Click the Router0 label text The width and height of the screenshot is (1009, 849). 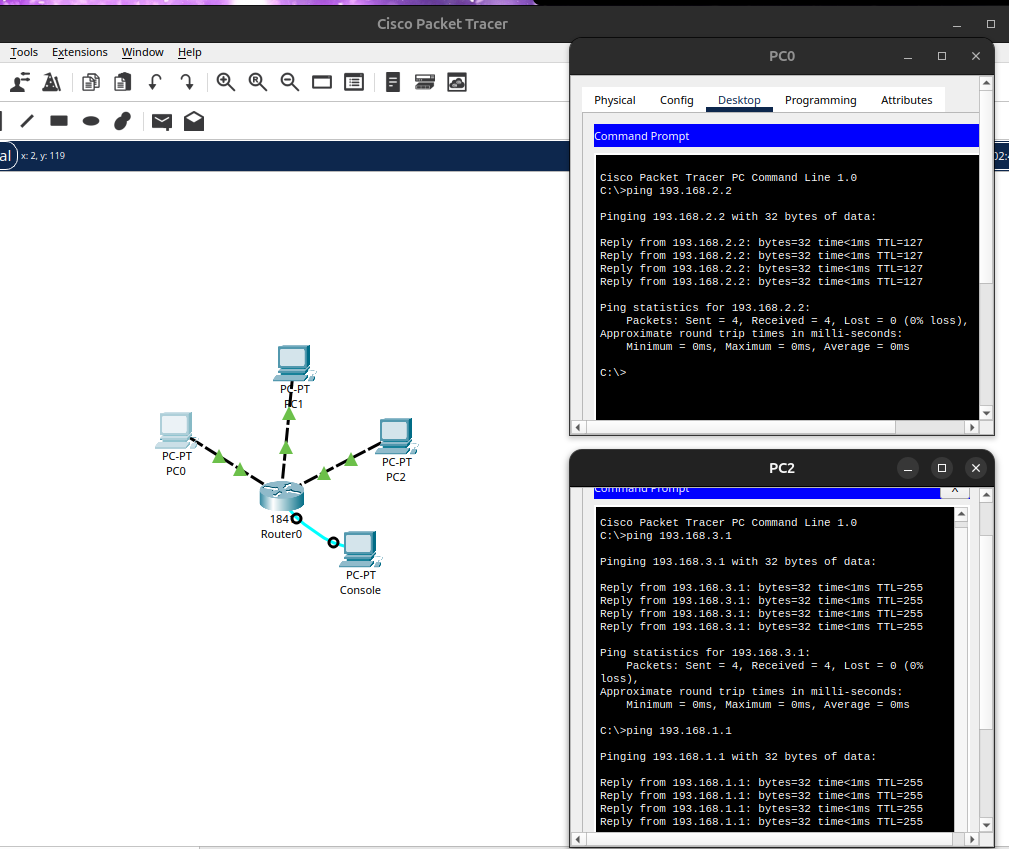[x=281, y=534]
